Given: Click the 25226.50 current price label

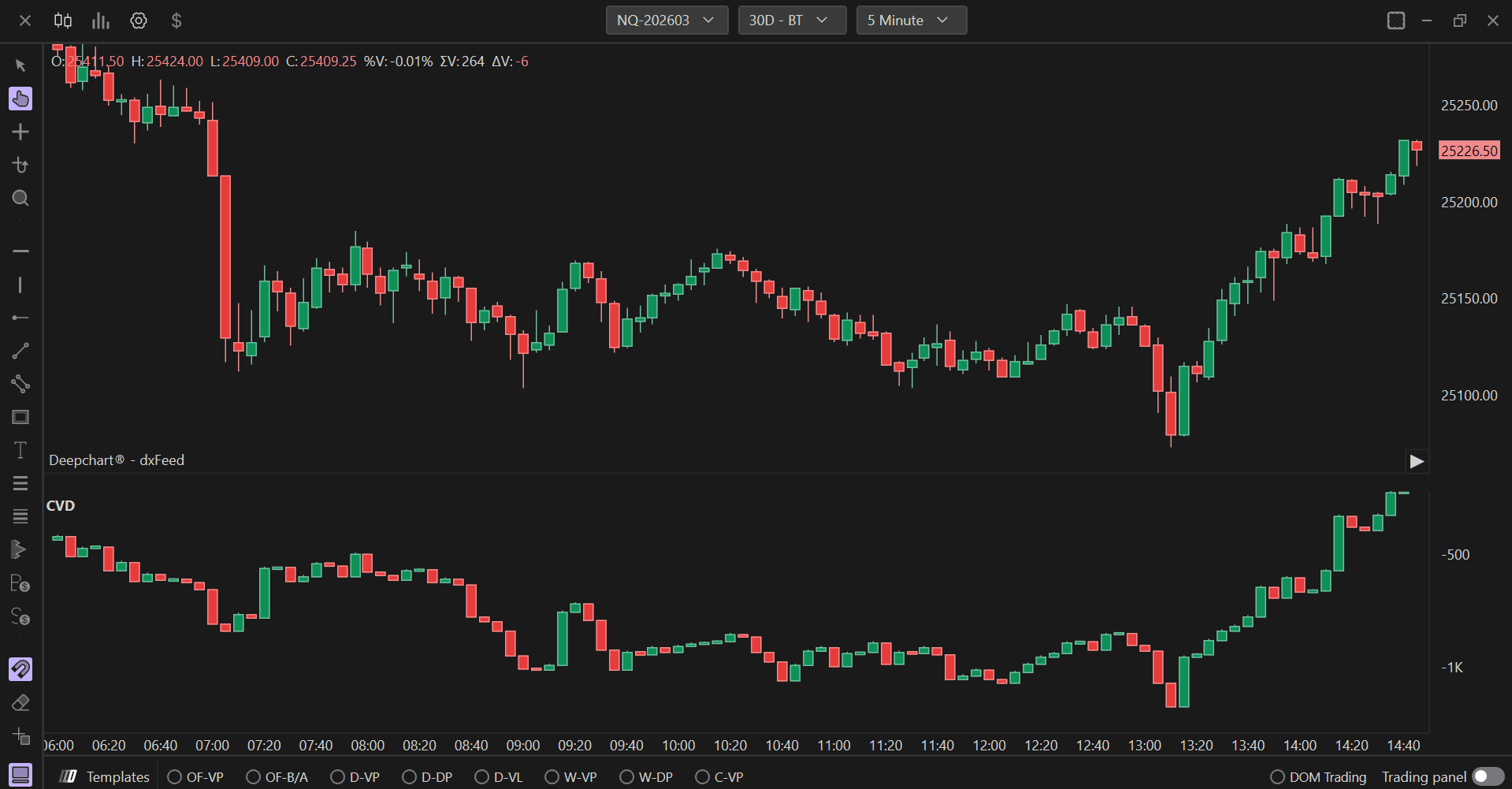Looking at the screenshot, I should pos(1469,151).
